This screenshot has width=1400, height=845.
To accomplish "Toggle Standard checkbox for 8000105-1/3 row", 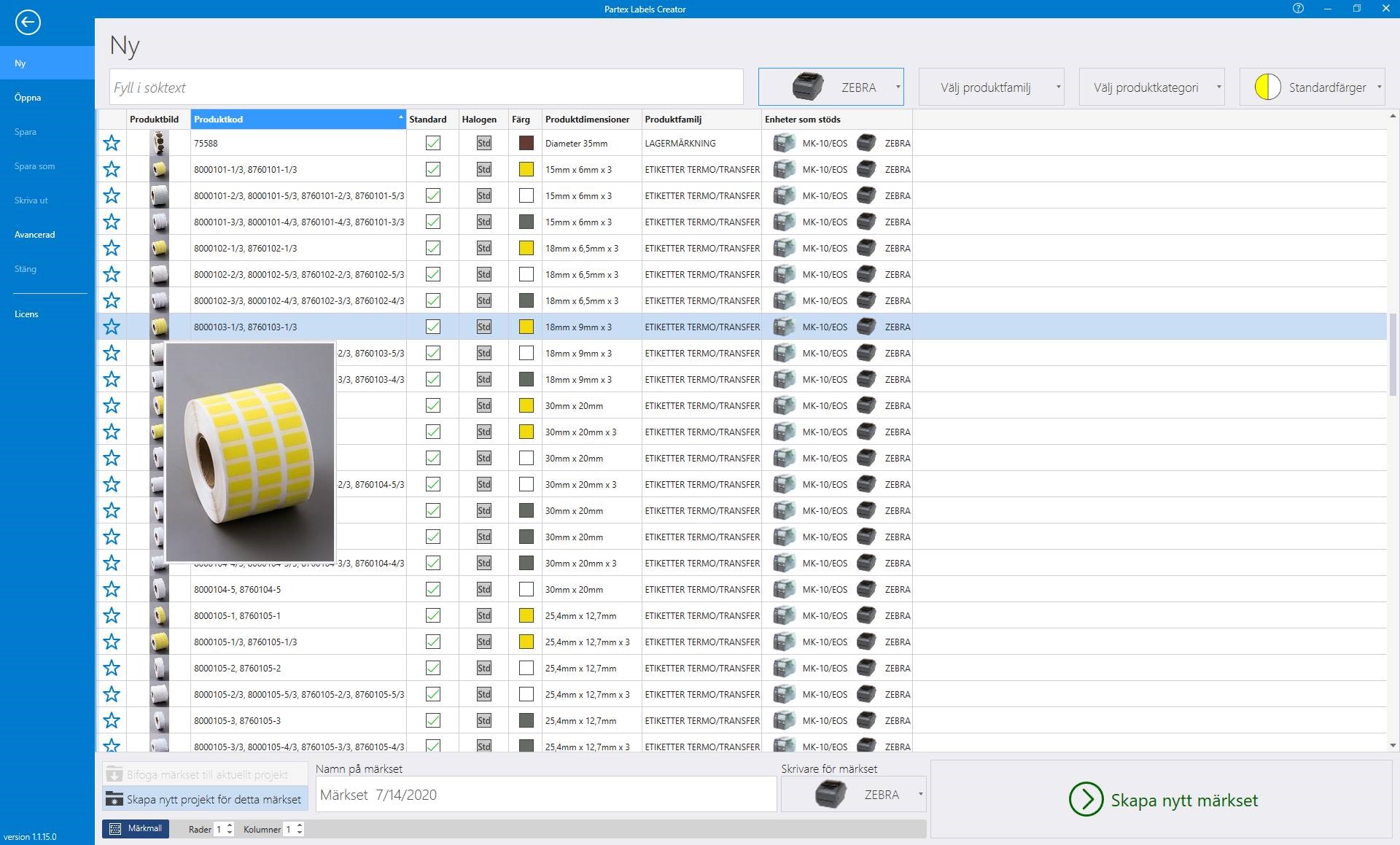I will 433,642.
